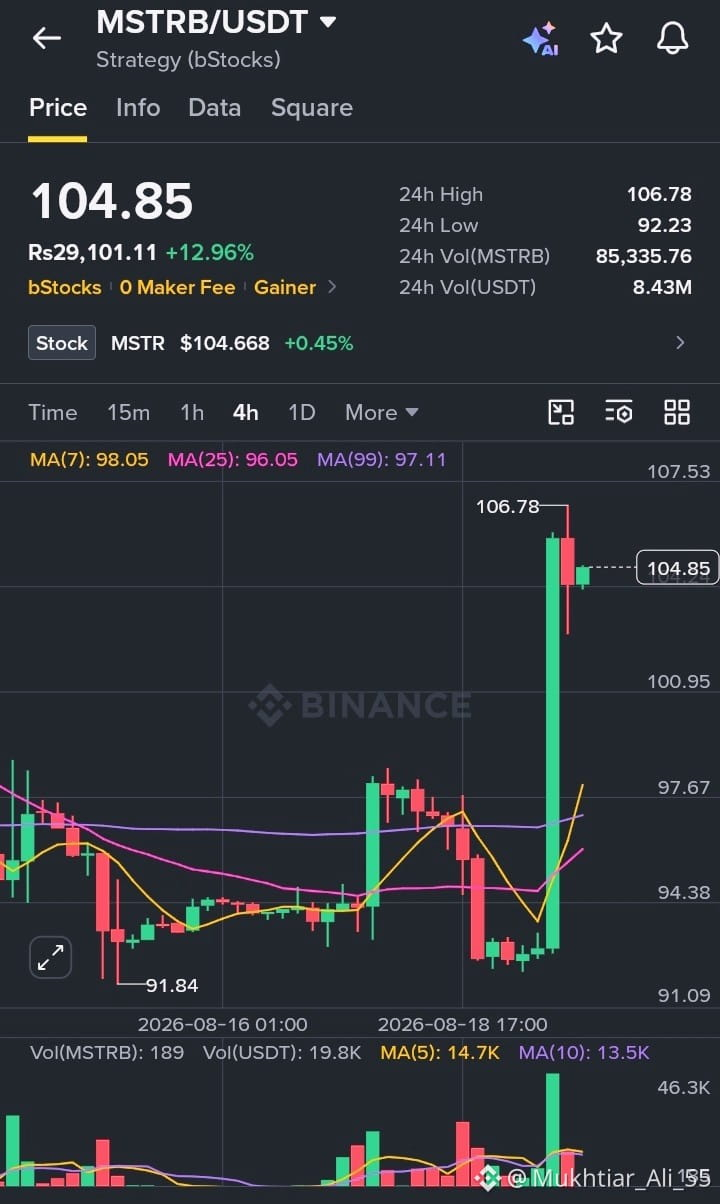
Task: Tap the Vol(MSTRB): 189 label
Action: coord(107,1052)
